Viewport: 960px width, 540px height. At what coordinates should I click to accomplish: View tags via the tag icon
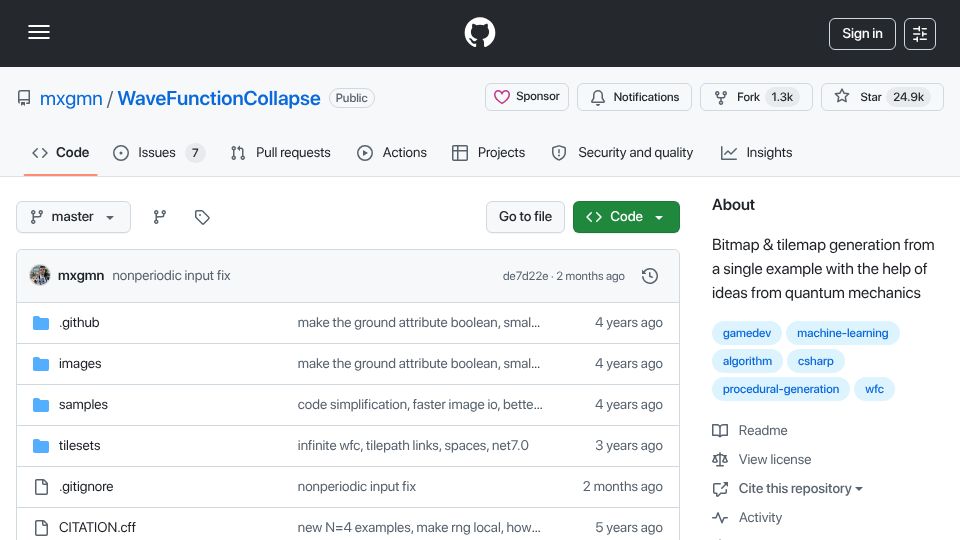(x=202, y=217)
